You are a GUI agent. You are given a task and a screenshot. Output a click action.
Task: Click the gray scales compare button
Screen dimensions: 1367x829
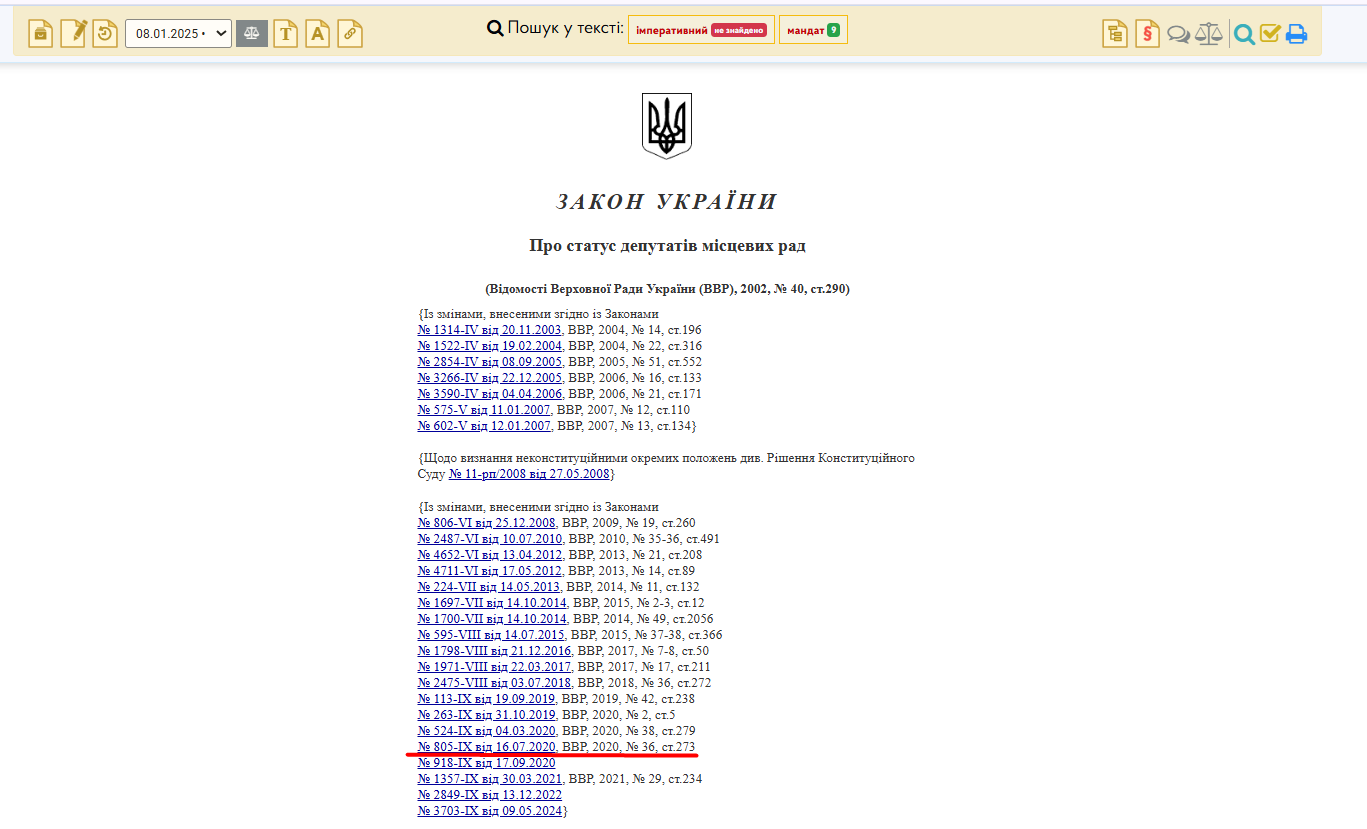[x=252, y=33]
